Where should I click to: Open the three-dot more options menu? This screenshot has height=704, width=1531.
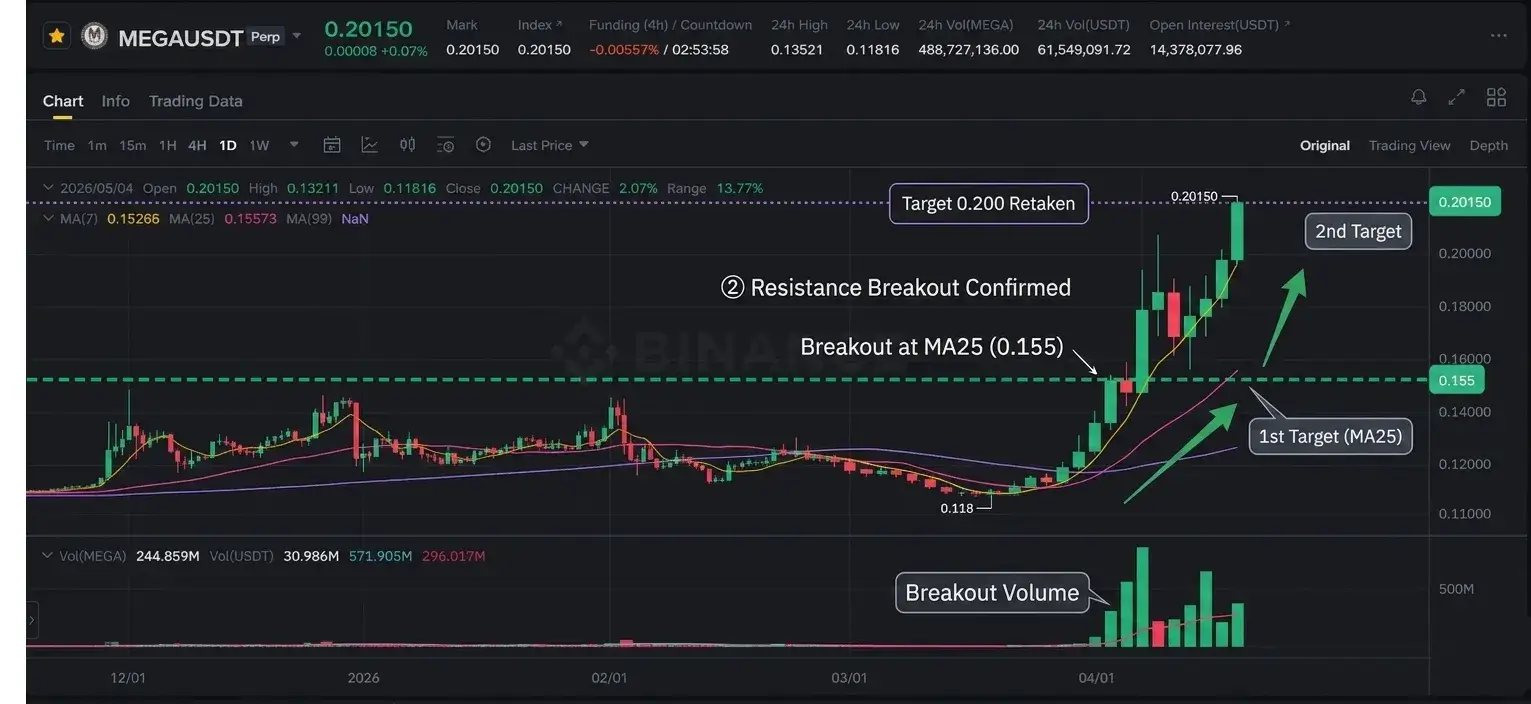coord(1498,36)
